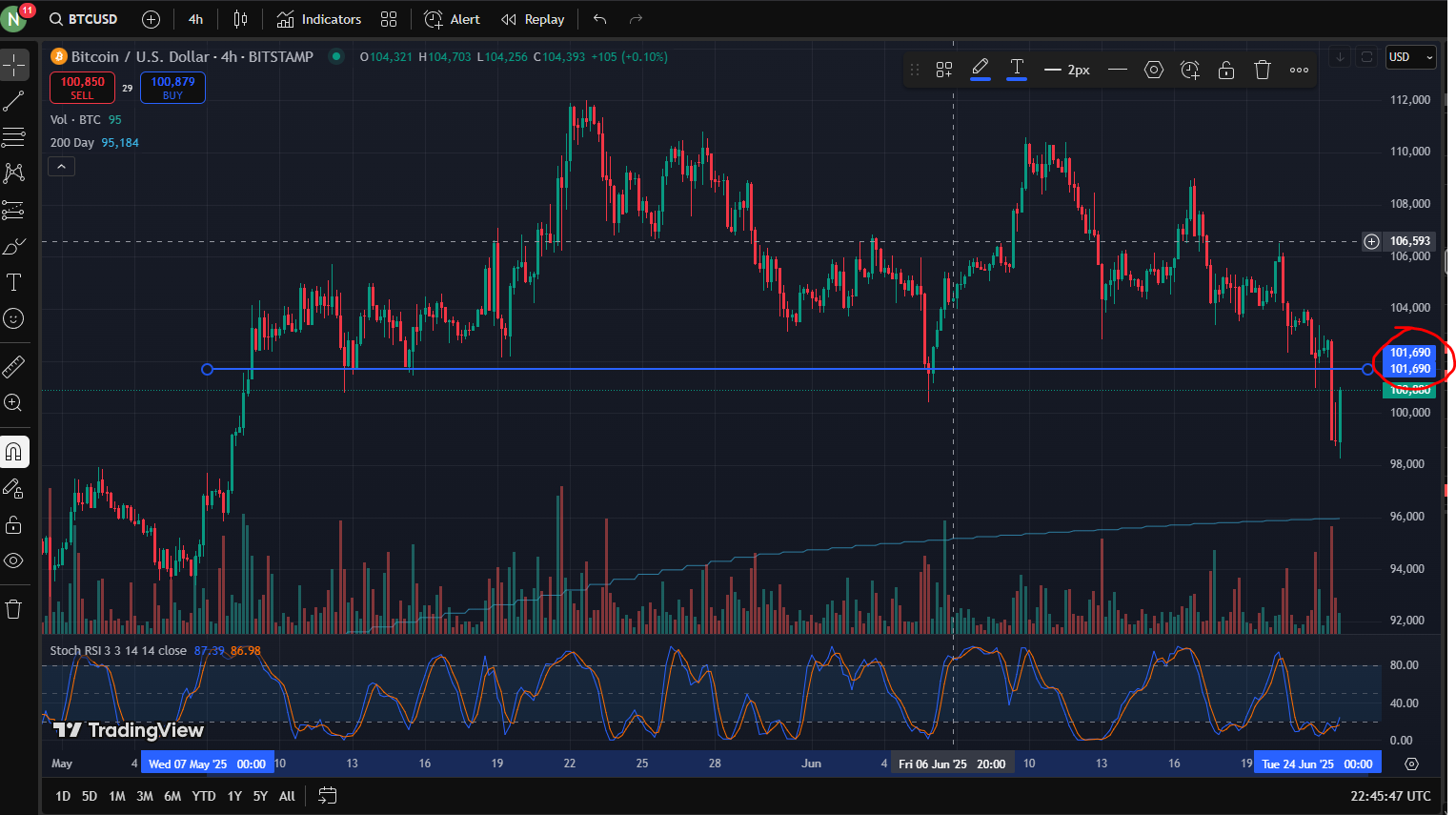
Task: Set range to 6M
Action: [172, 796]
